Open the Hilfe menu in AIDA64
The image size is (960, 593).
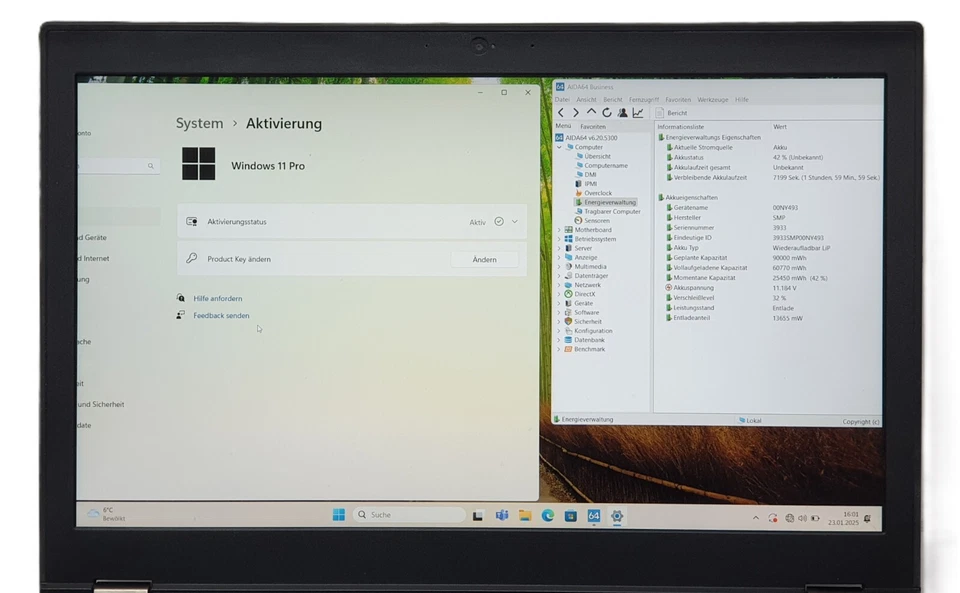pos(741,100)
